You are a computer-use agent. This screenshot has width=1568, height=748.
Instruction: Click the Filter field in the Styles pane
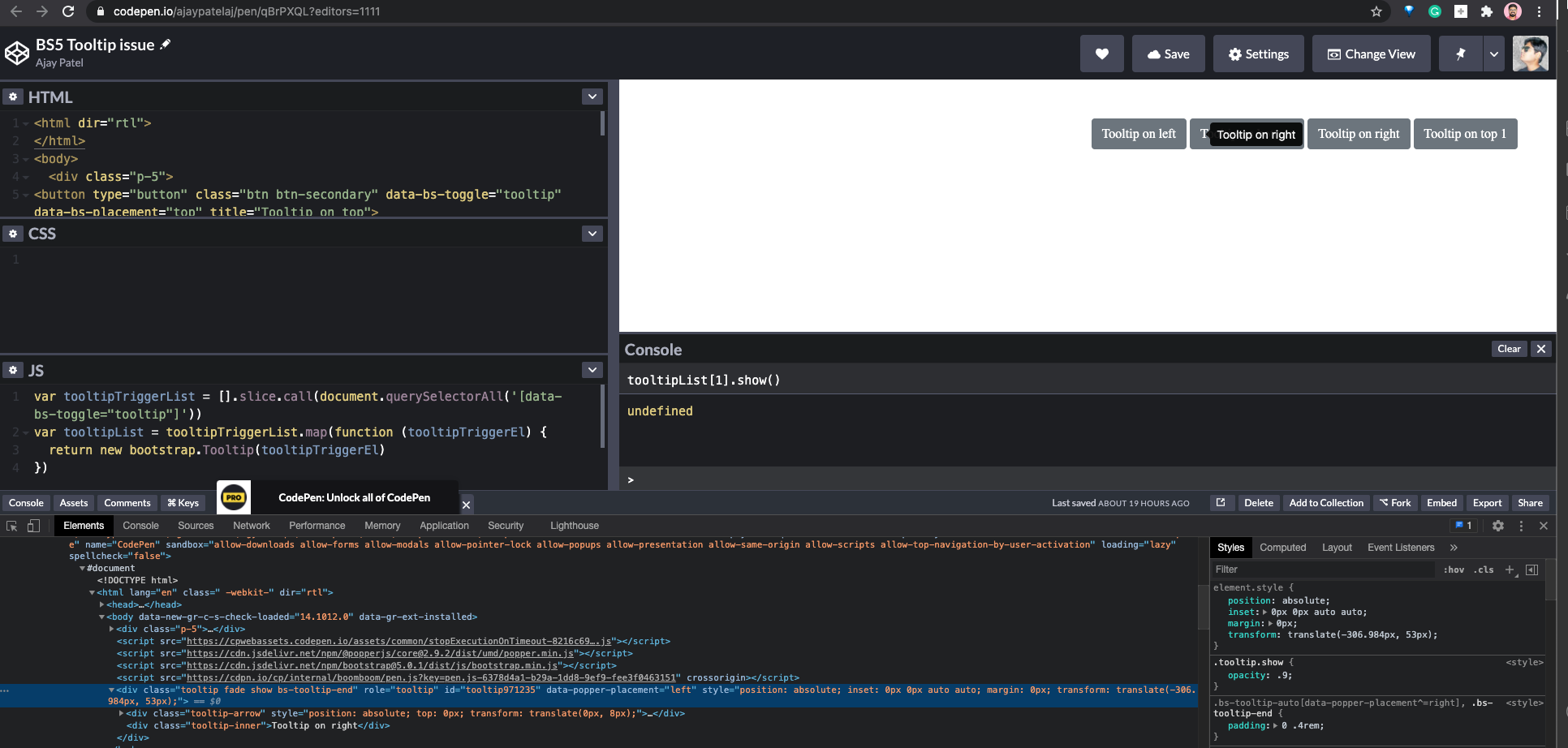tap(1299, 570)
